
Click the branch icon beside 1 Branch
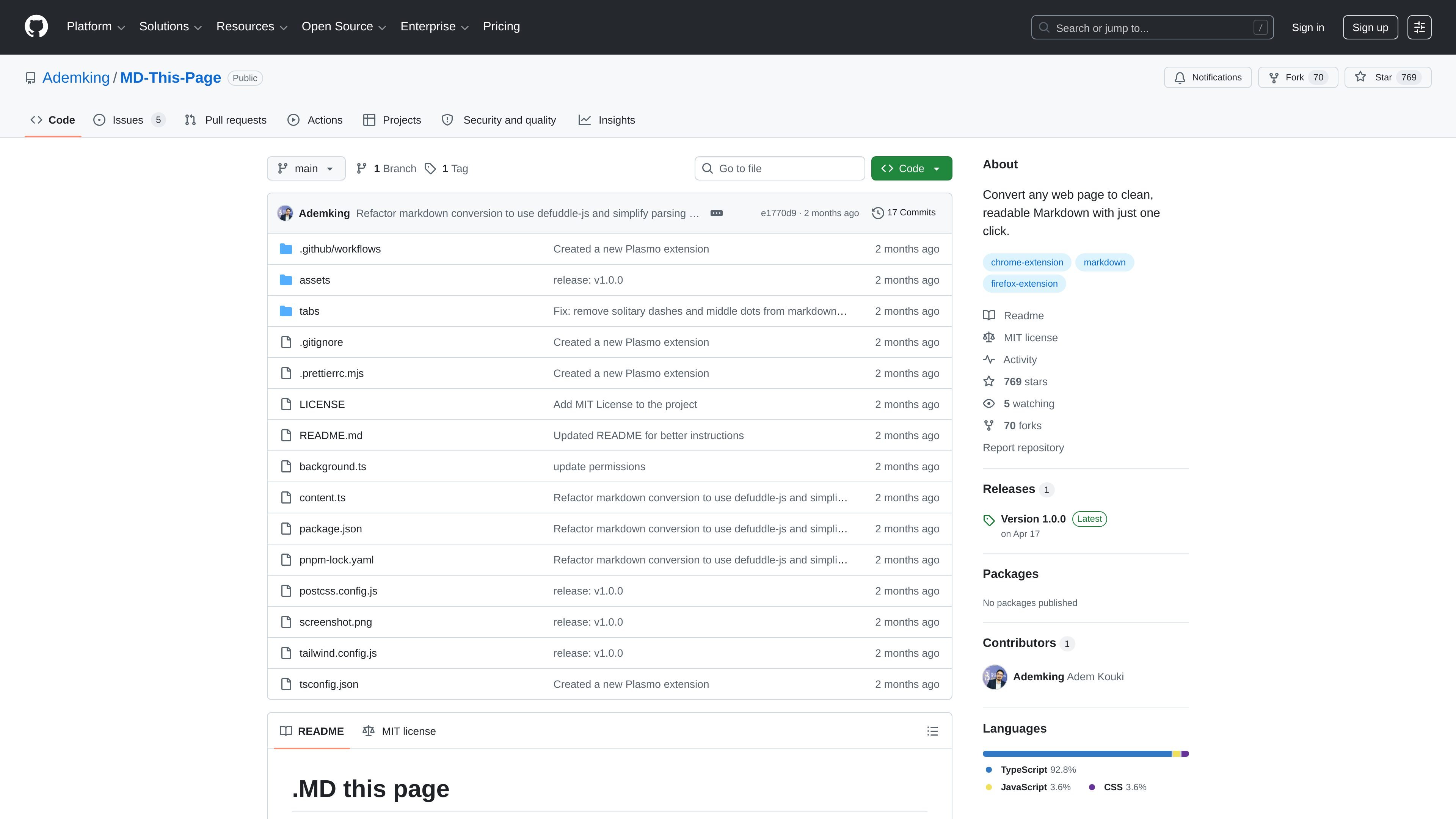(362, 168)
